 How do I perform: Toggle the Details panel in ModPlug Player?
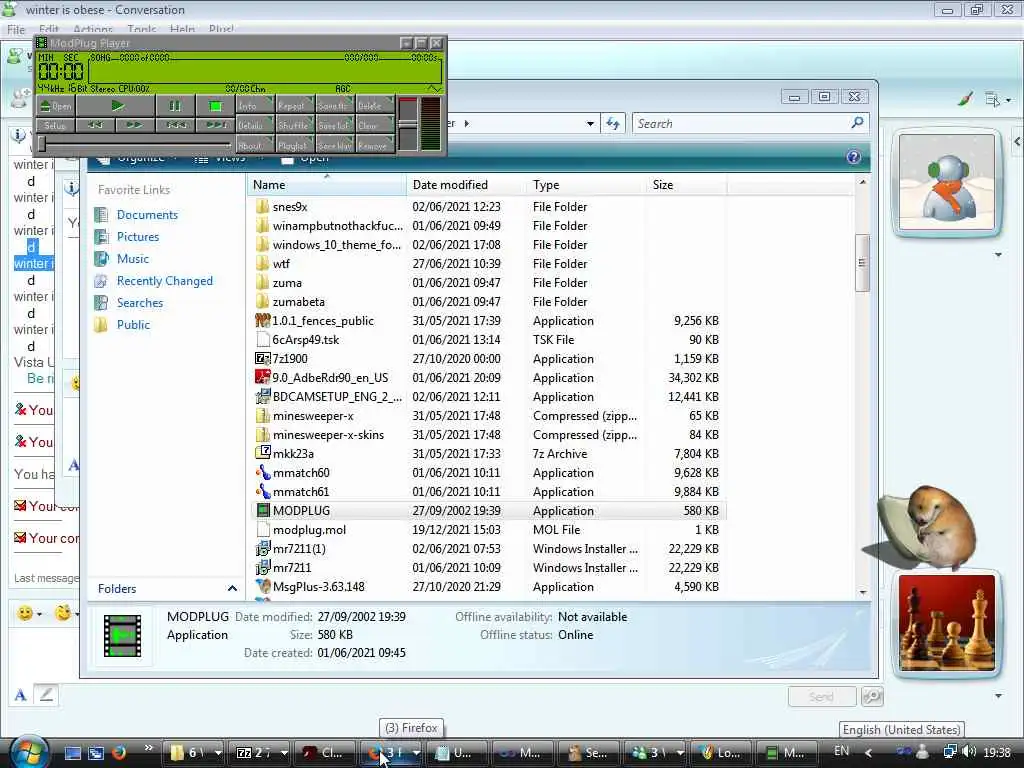pos(253,125)
